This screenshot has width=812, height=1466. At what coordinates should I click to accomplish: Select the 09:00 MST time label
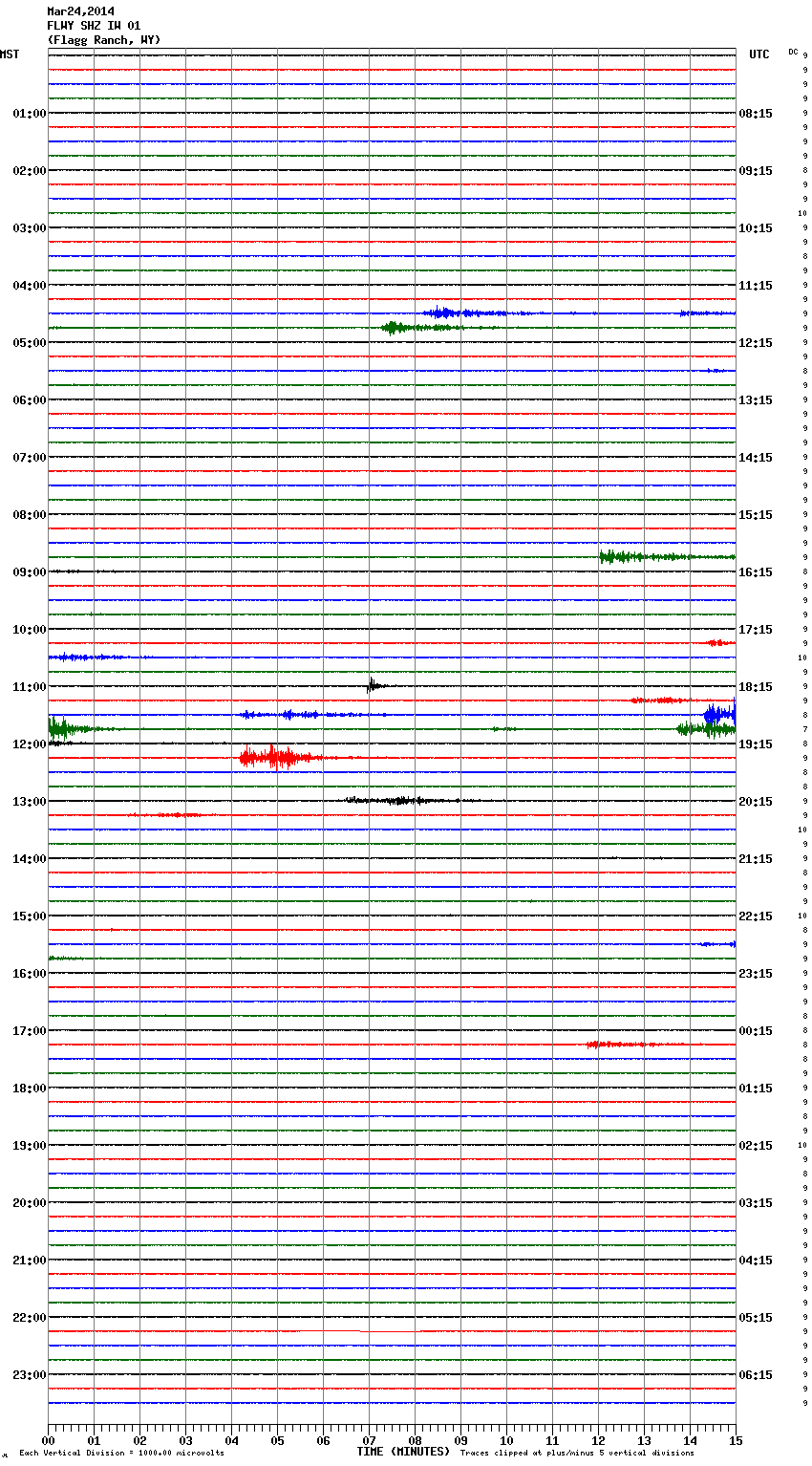click(x=30, y=572)
